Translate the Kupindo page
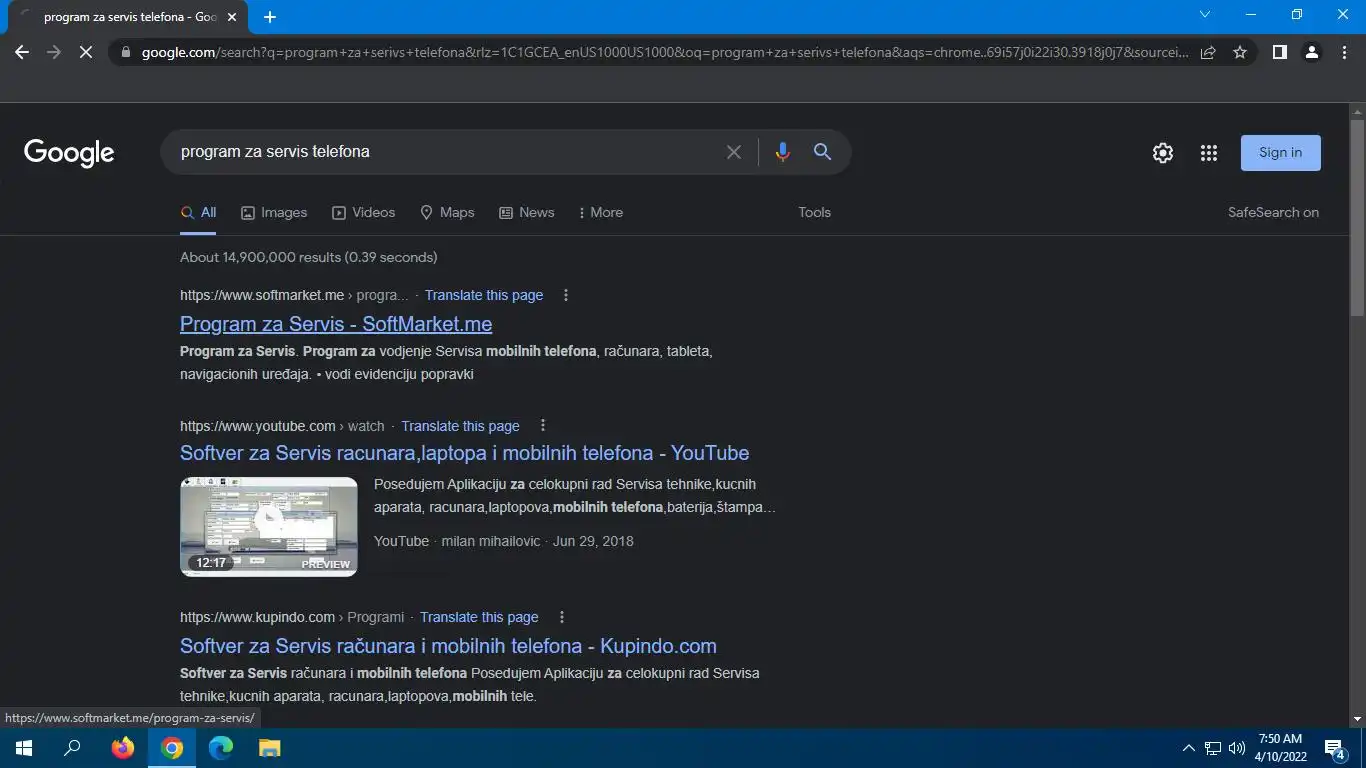Viewport: 1366px width, 768px height. point(479,617)
